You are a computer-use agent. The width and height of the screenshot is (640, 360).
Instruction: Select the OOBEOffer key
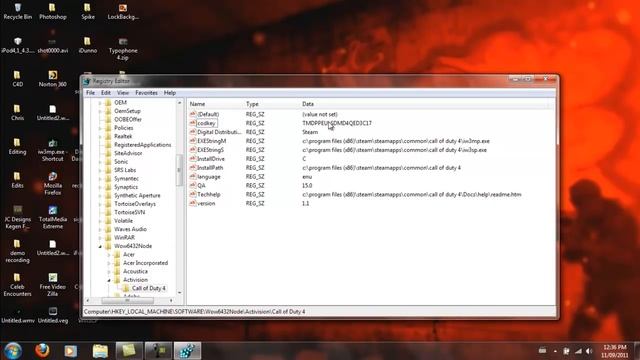tap(128, 120)
